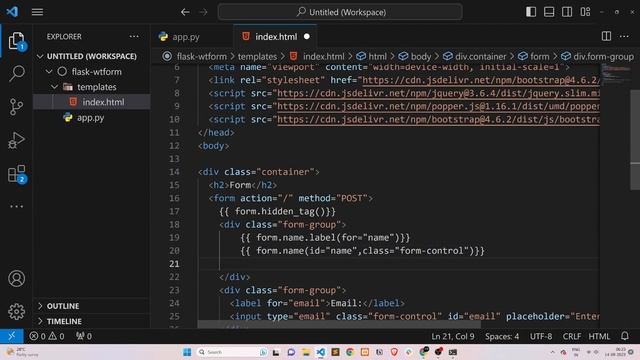Open the notifications bell
Image resolution: width=640 pixels, height=360 pixels.
point(624,336)
